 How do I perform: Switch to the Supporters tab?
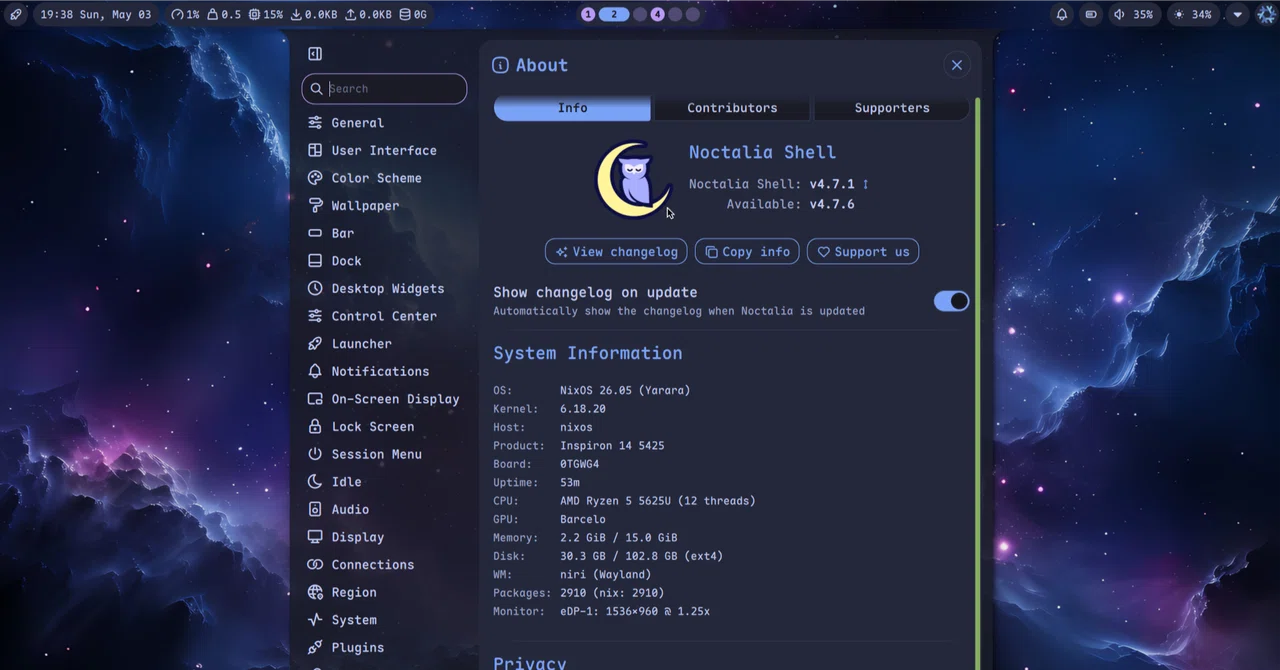coord(892,108)
